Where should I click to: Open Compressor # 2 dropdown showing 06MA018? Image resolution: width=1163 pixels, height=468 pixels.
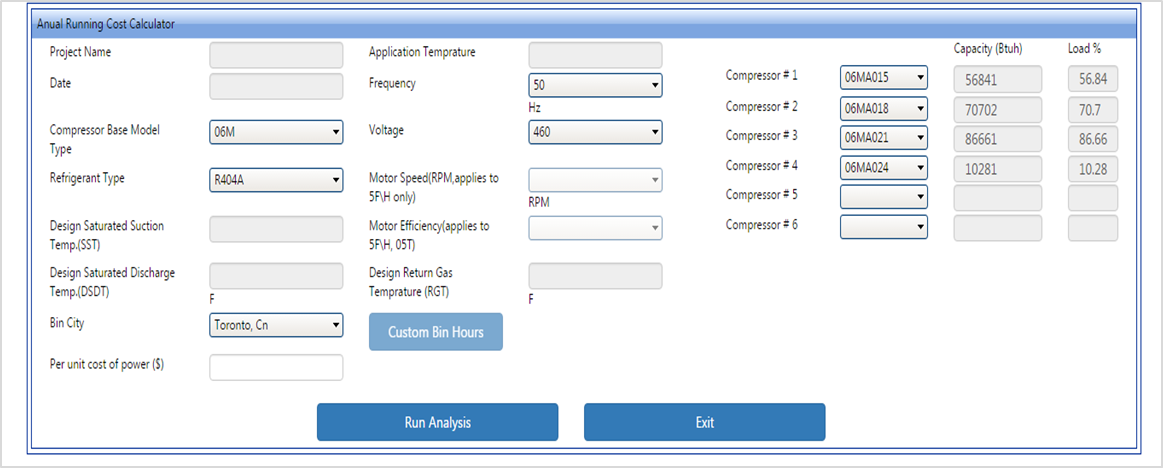click(884, 108)
